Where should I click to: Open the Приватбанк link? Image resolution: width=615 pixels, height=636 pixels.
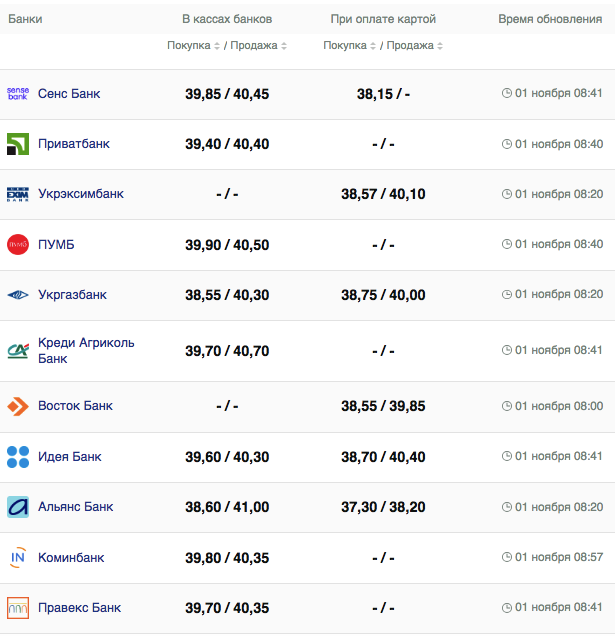(x=74, y=144)
